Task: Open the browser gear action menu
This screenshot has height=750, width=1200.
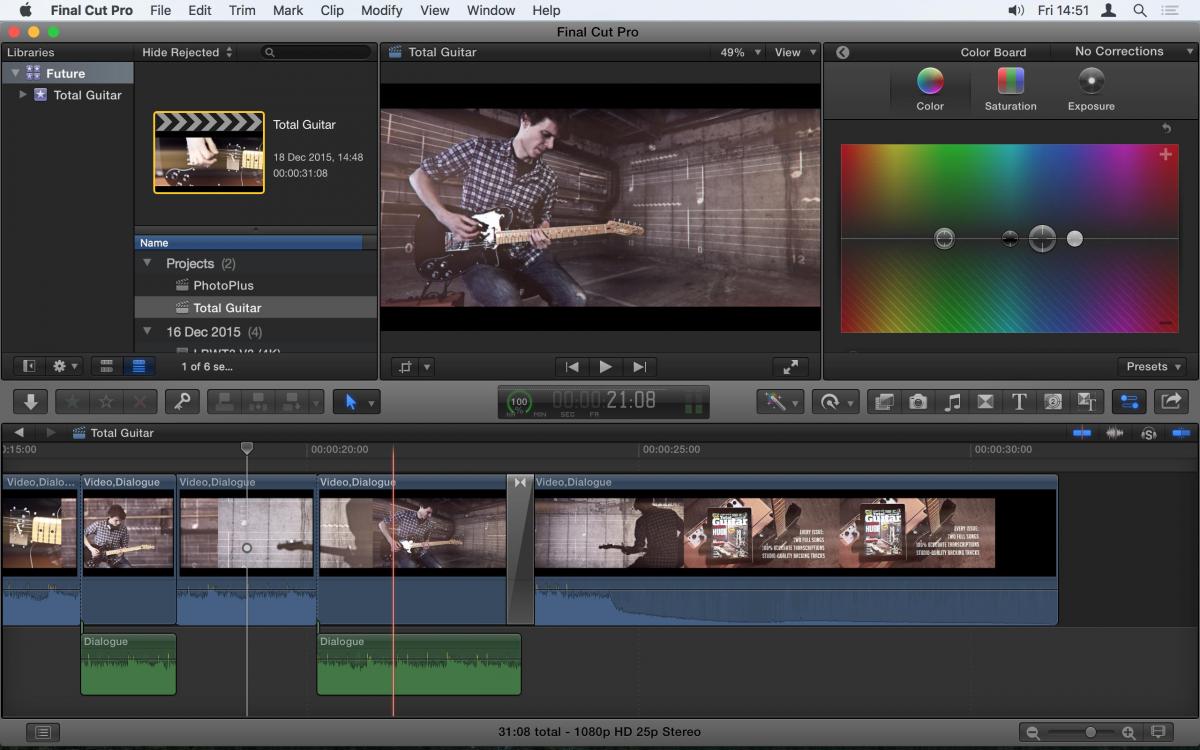Action: (x=65, y=367)
